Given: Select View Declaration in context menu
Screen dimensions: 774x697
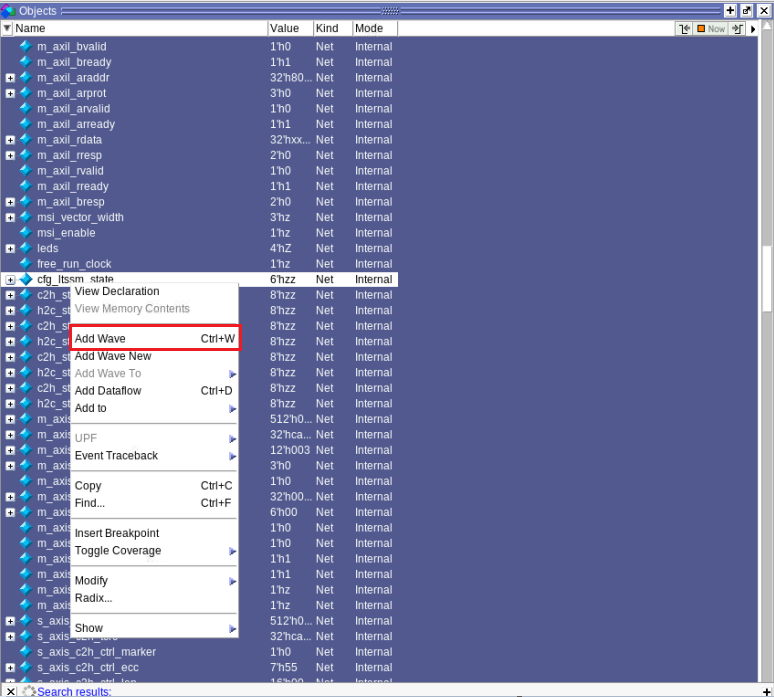Looking at the screenshot, I should pyautogui.click(x=117, y=291).
